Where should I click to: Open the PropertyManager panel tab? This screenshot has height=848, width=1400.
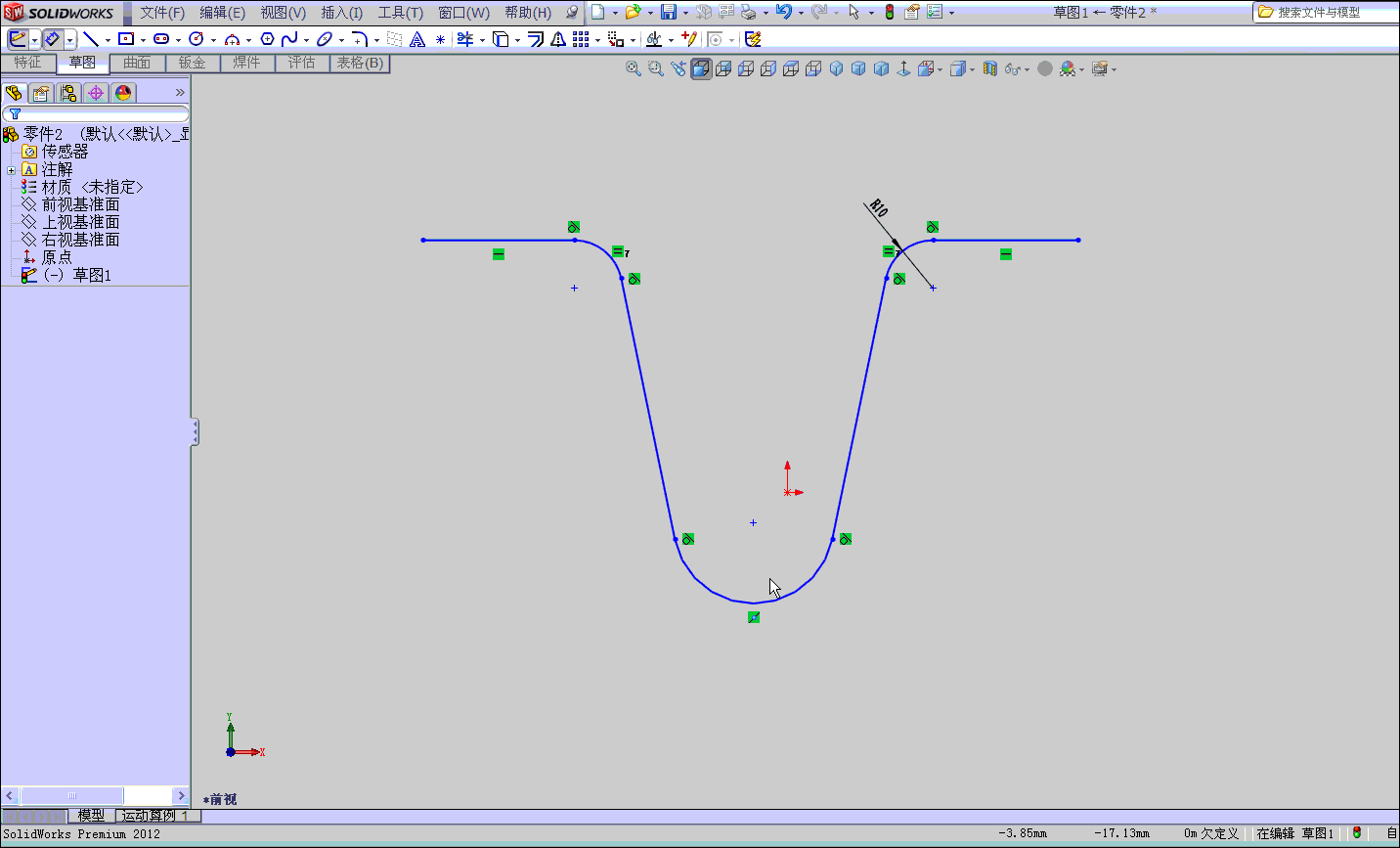tap(40, 93)
